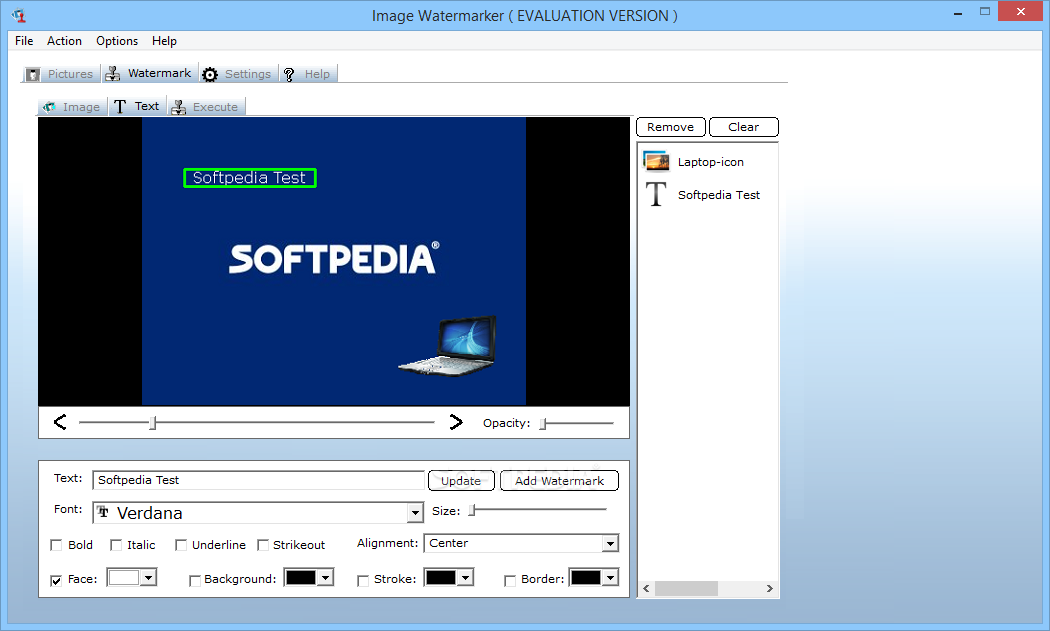Uncheck the Face color checkbox

tap(56, 580)
